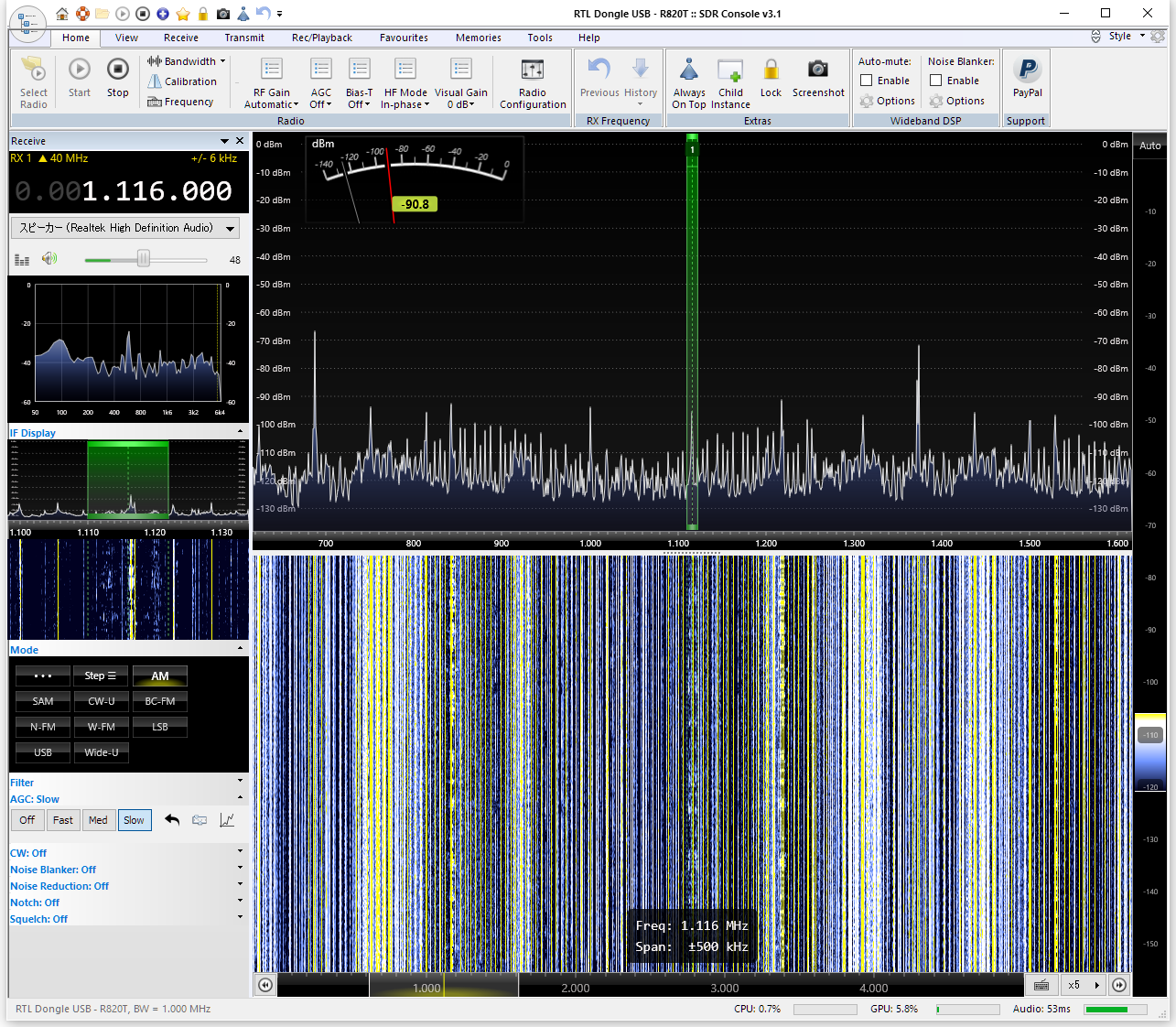Screen dimensions: 1176x1027
Task: Select BC-FM demodulation mode
Action: (160, 701)
